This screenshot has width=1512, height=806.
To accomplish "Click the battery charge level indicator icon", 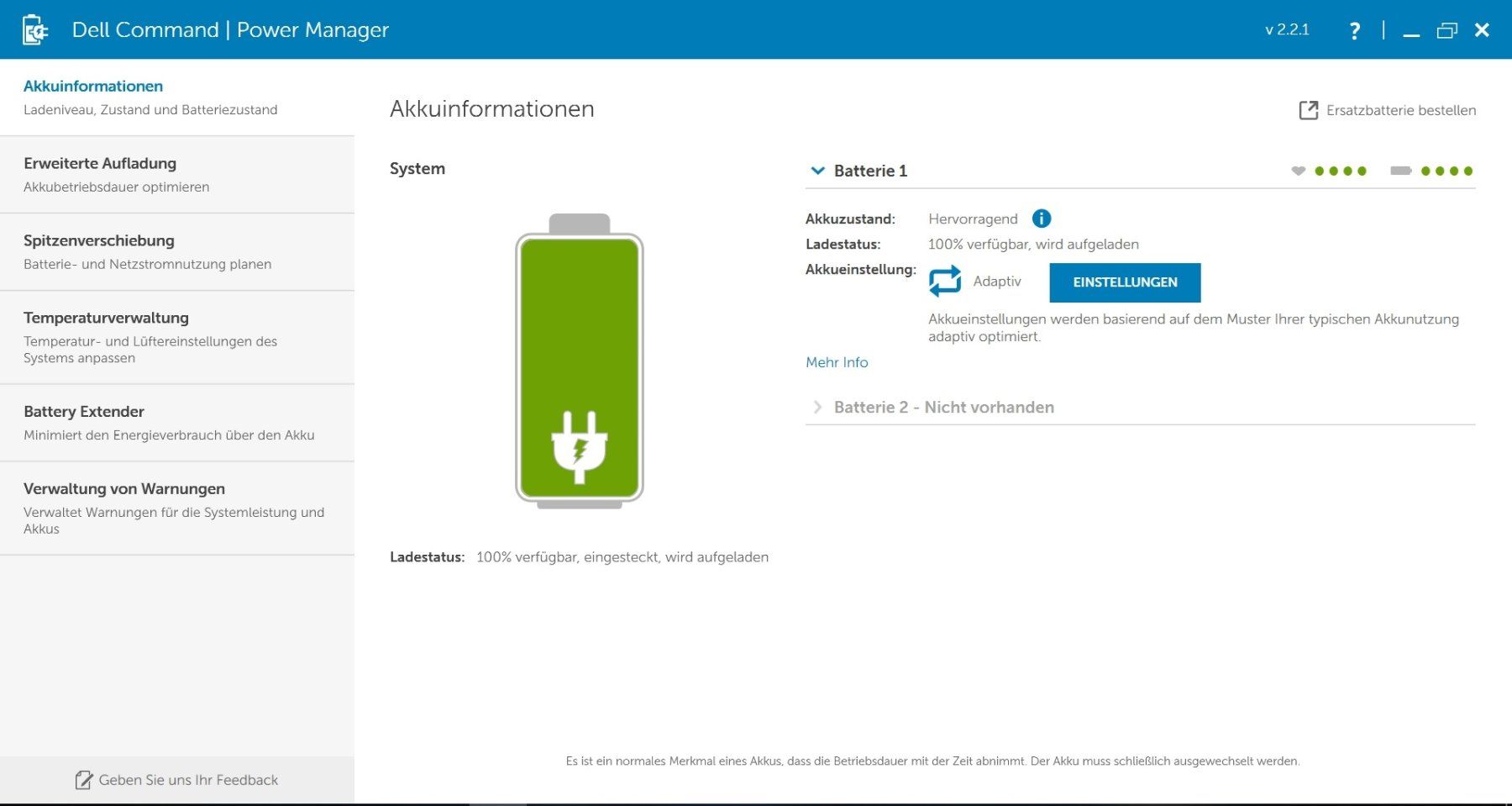I will coord(1400,171).
